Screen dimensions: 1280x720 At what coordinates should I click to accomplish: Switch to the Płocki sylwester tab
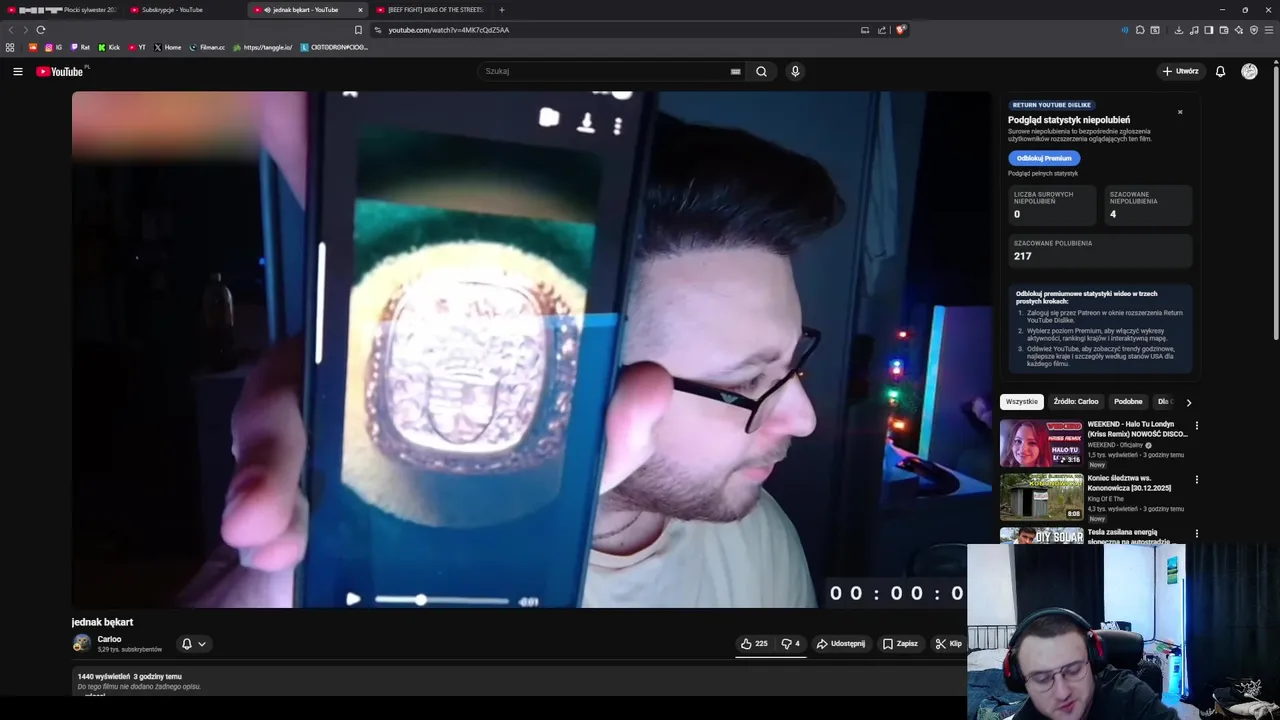click(62, 10)
